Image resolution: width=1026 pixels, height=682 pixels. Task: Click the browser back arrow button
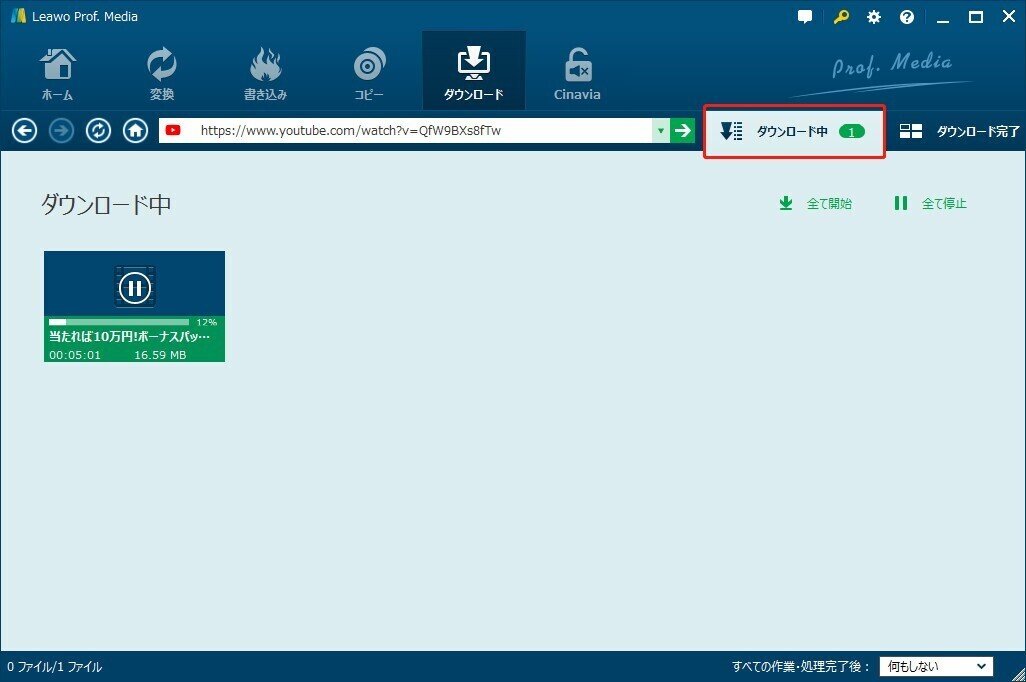coord(24,131)
